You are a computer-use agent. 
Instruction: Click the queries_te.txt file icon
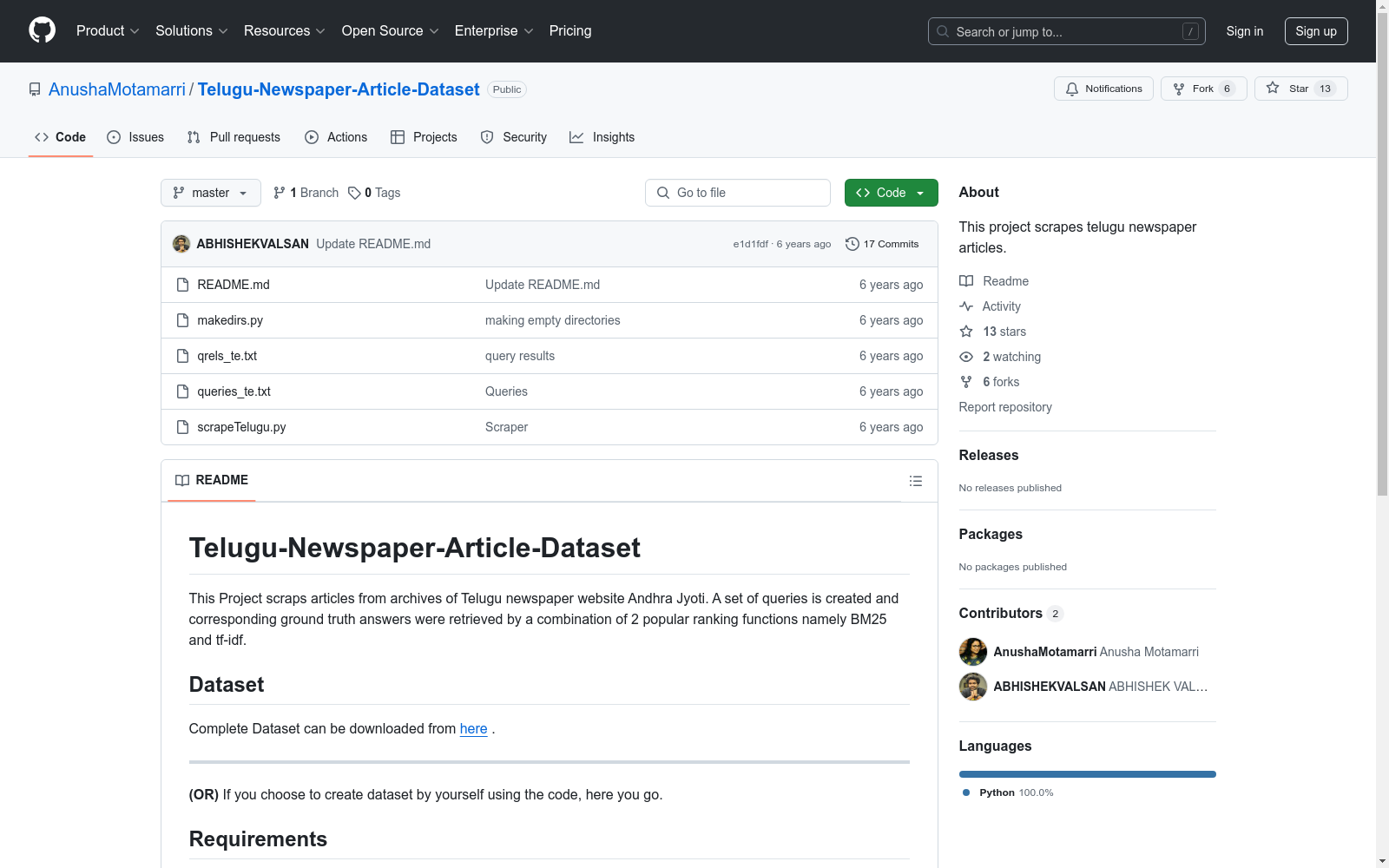point(182,391)
